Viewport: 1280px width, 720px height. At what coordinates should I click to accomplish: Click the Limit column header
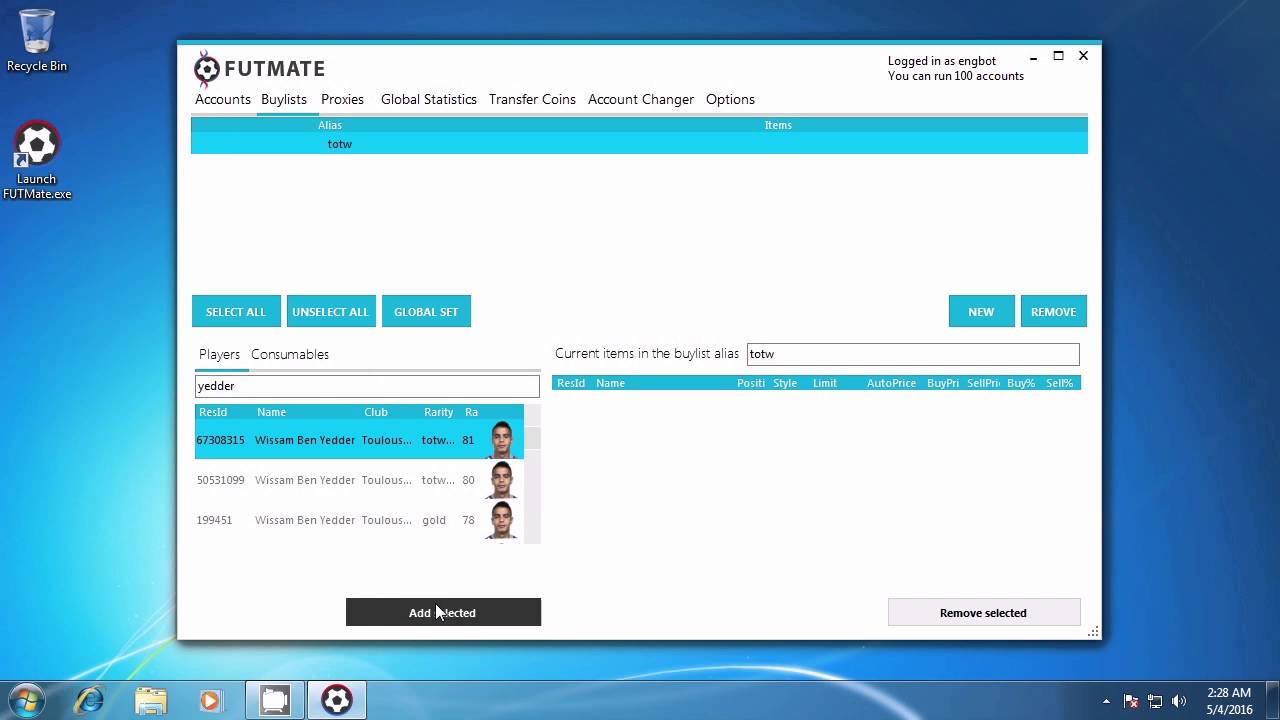(825, 383)
